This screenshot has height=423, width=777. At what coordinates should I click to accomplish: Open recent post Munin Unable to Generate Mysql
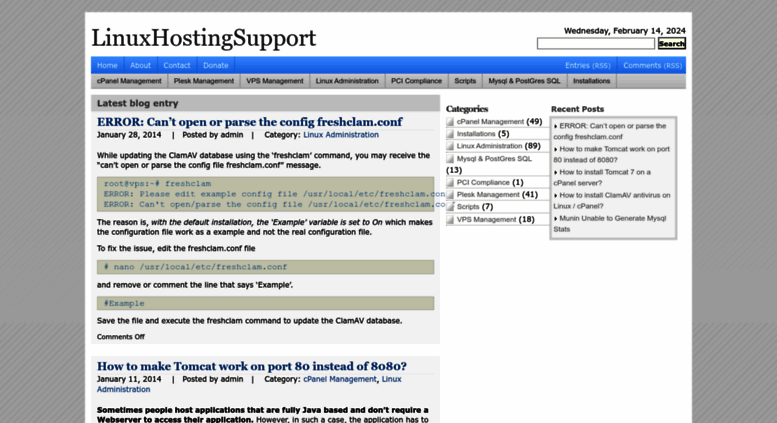click(610, 223)
